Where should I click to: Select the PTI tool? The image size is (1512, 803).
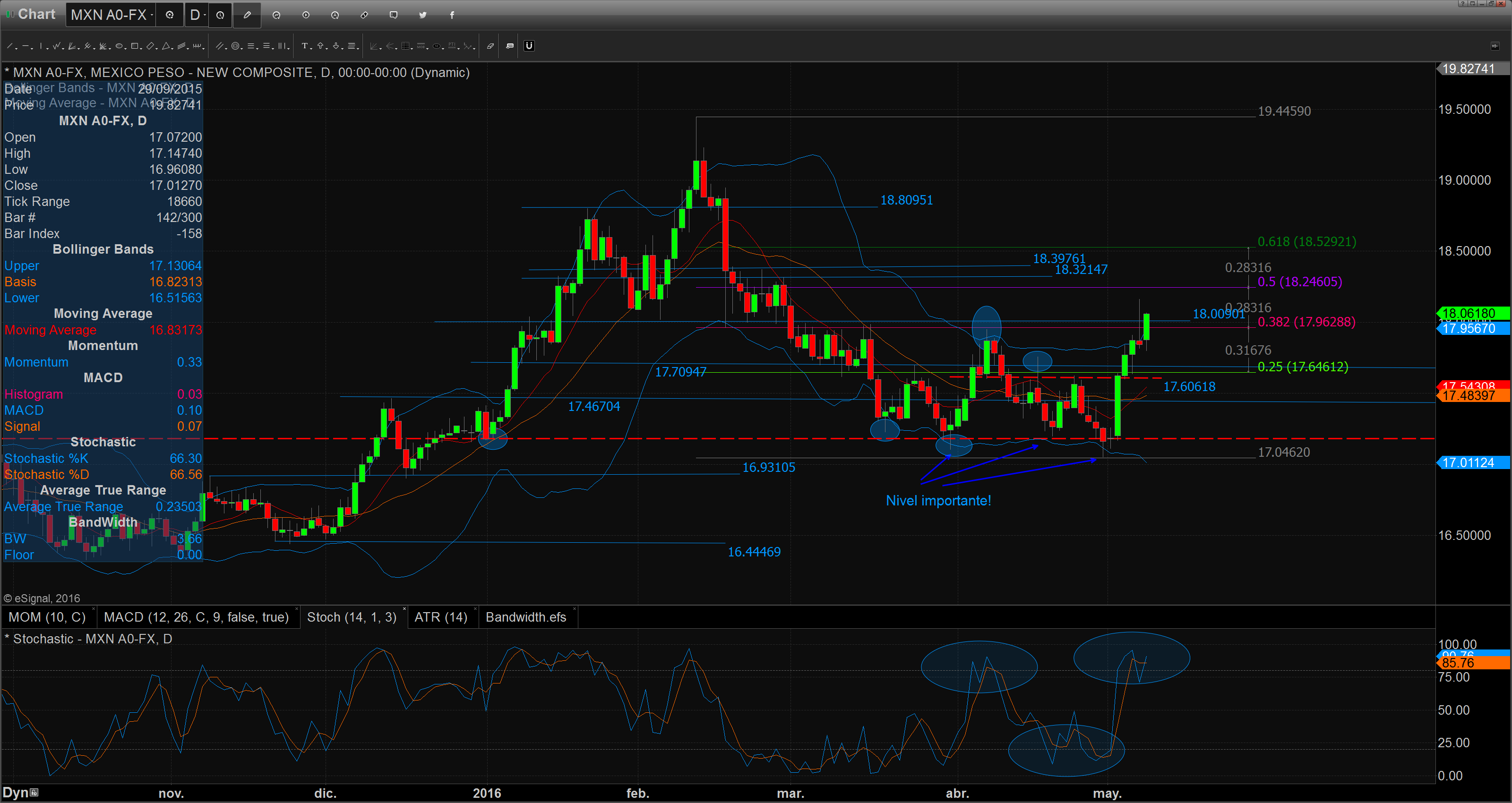pyautogui.click(x=452, y=46)
